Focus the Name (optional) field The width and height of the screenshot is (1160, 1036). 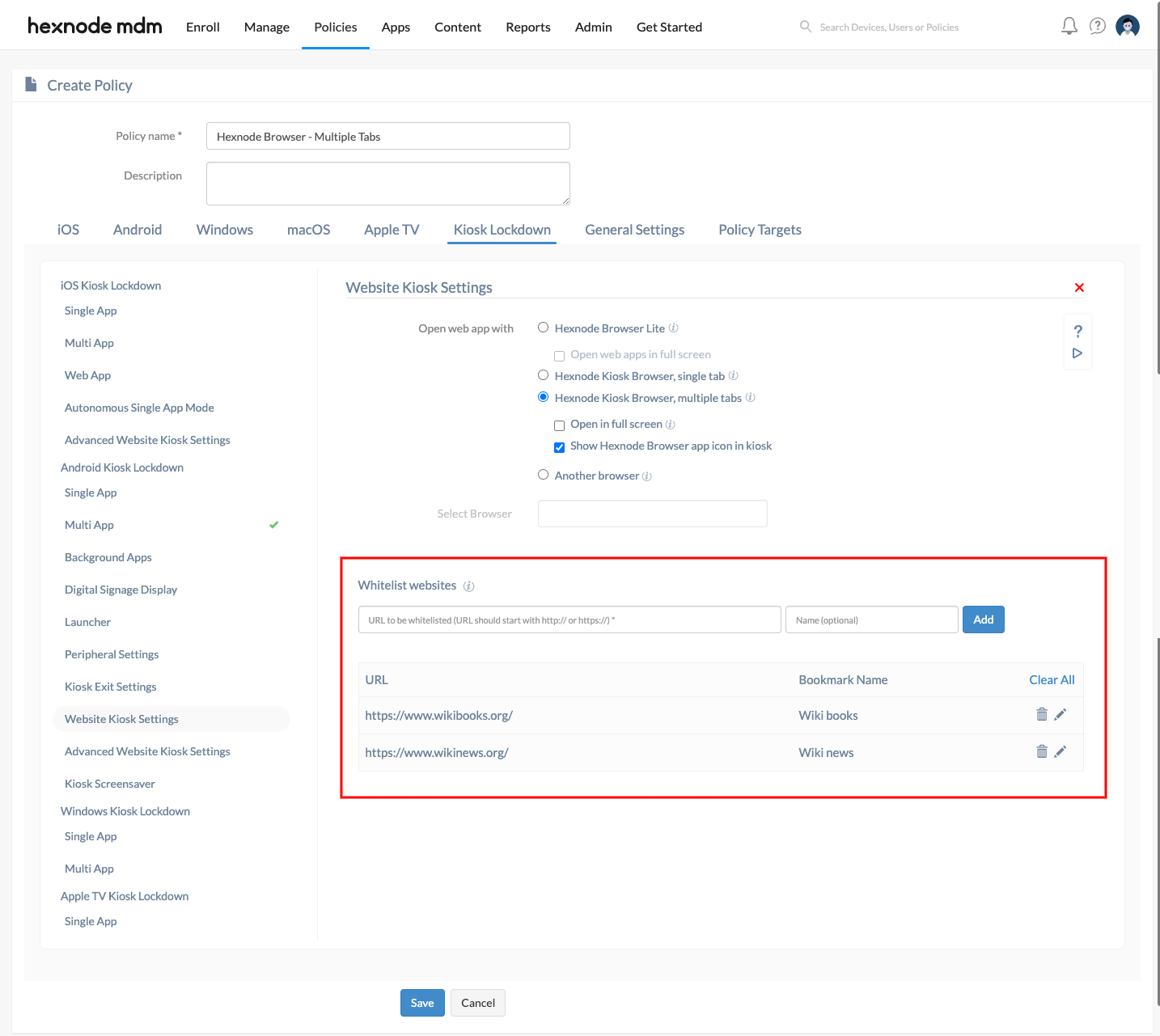tap(872, 619)
